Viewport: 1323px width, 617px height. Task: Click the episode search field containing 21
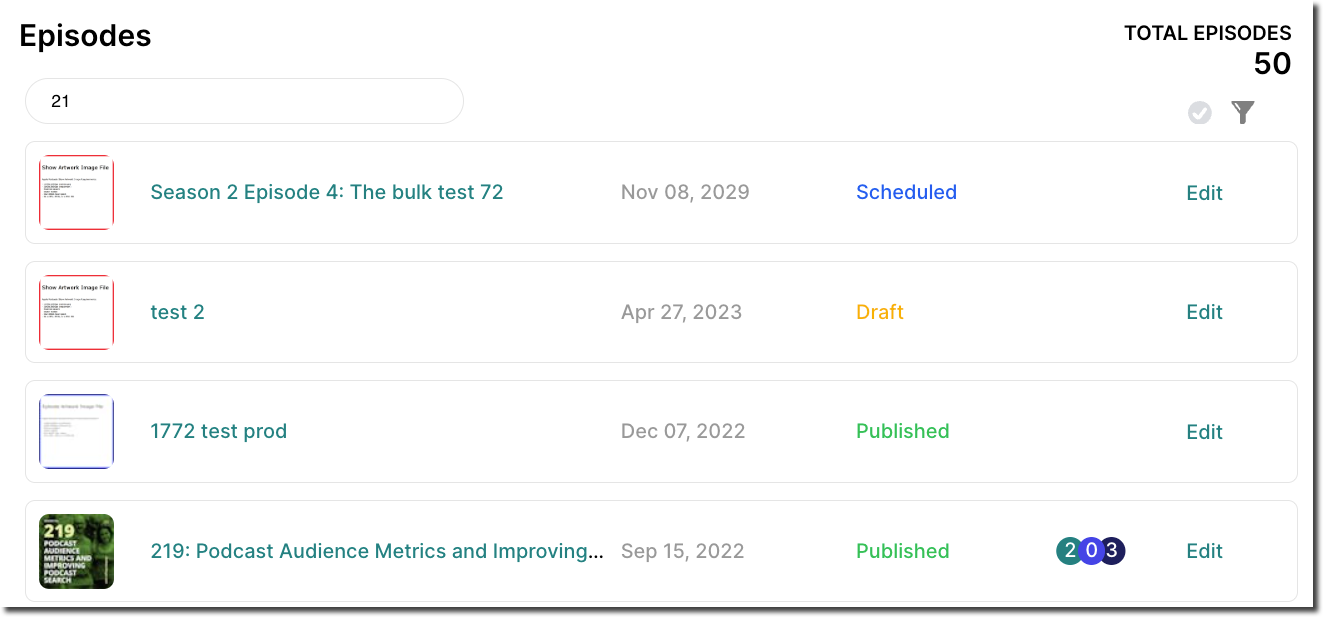point(244,101)
